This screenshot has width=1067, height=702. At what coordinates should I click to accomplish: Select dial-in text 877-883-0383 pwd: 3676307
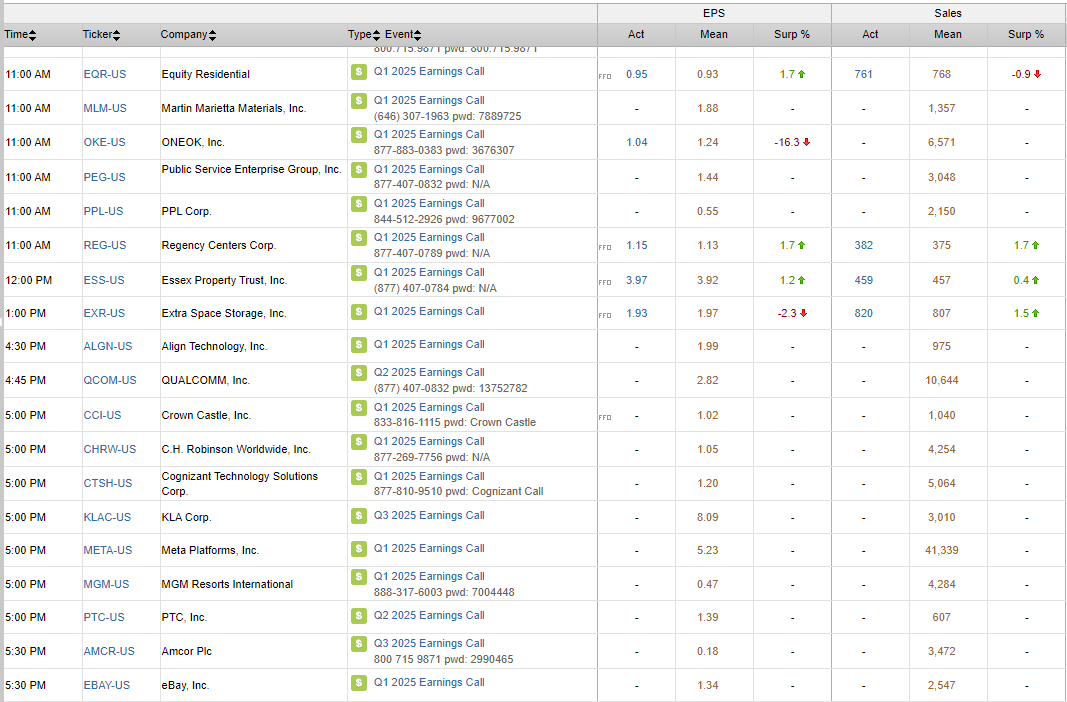[x=444, y=150]
